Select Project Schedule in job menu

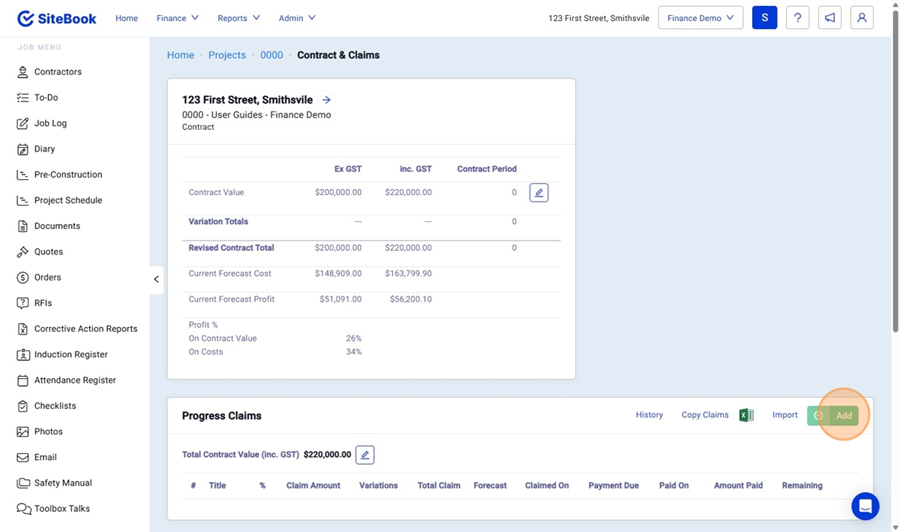(x=68, y=200)
